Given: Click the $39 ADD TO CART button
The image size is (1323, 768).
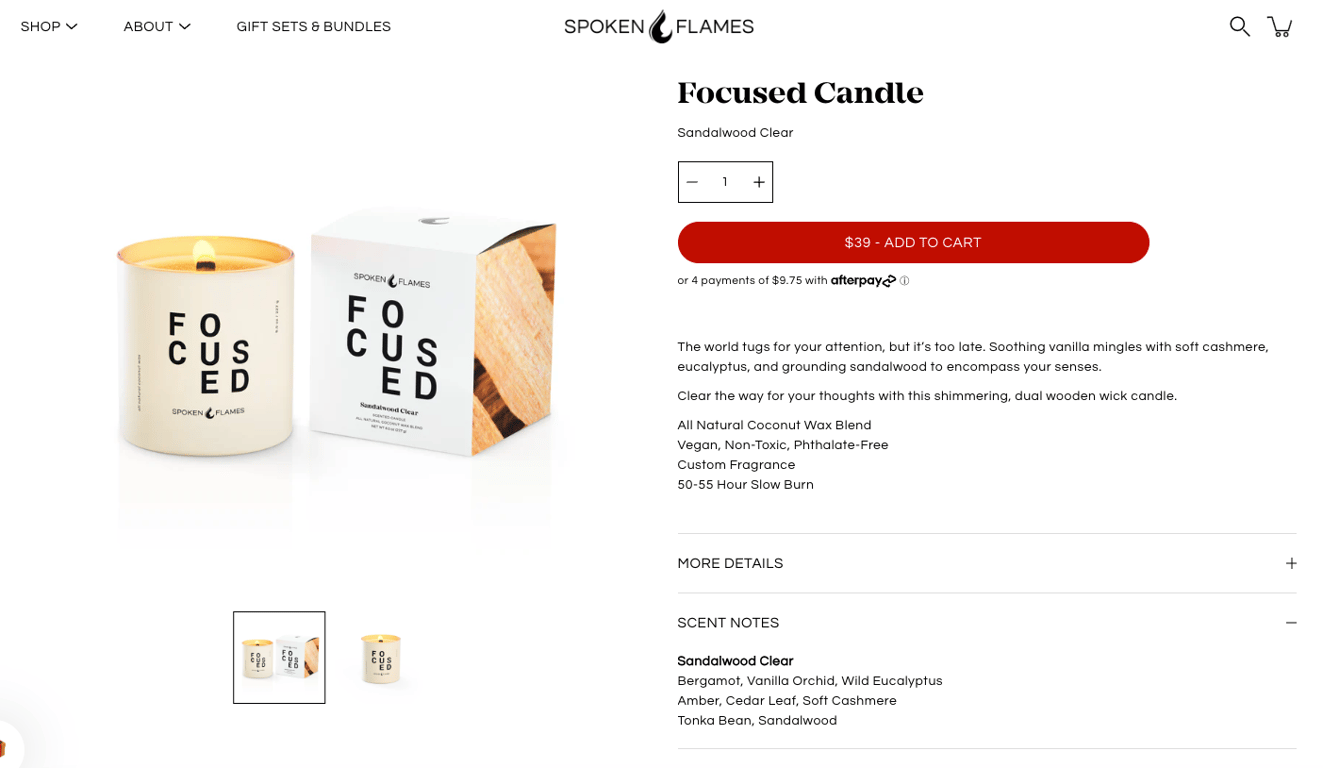Looking at the screenshot, I should tap(913, 242).
